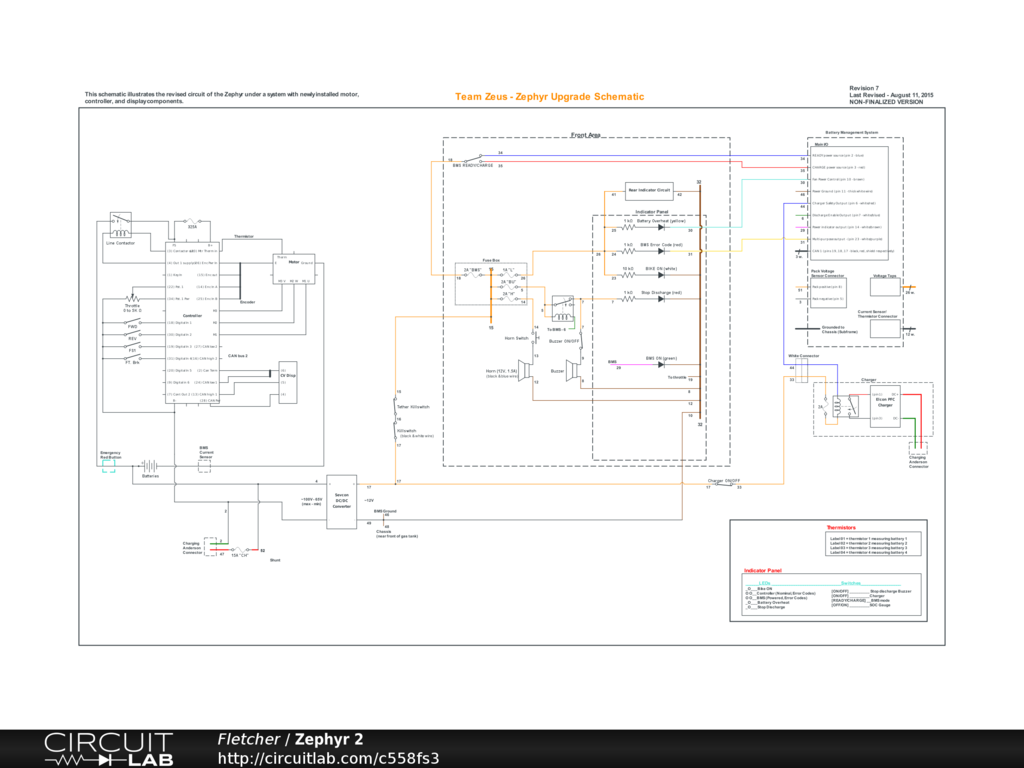The height and width of the screenshot is (768, 1024).
Task: Click the 325A fuse symbol
Action: tap(191, 221)
